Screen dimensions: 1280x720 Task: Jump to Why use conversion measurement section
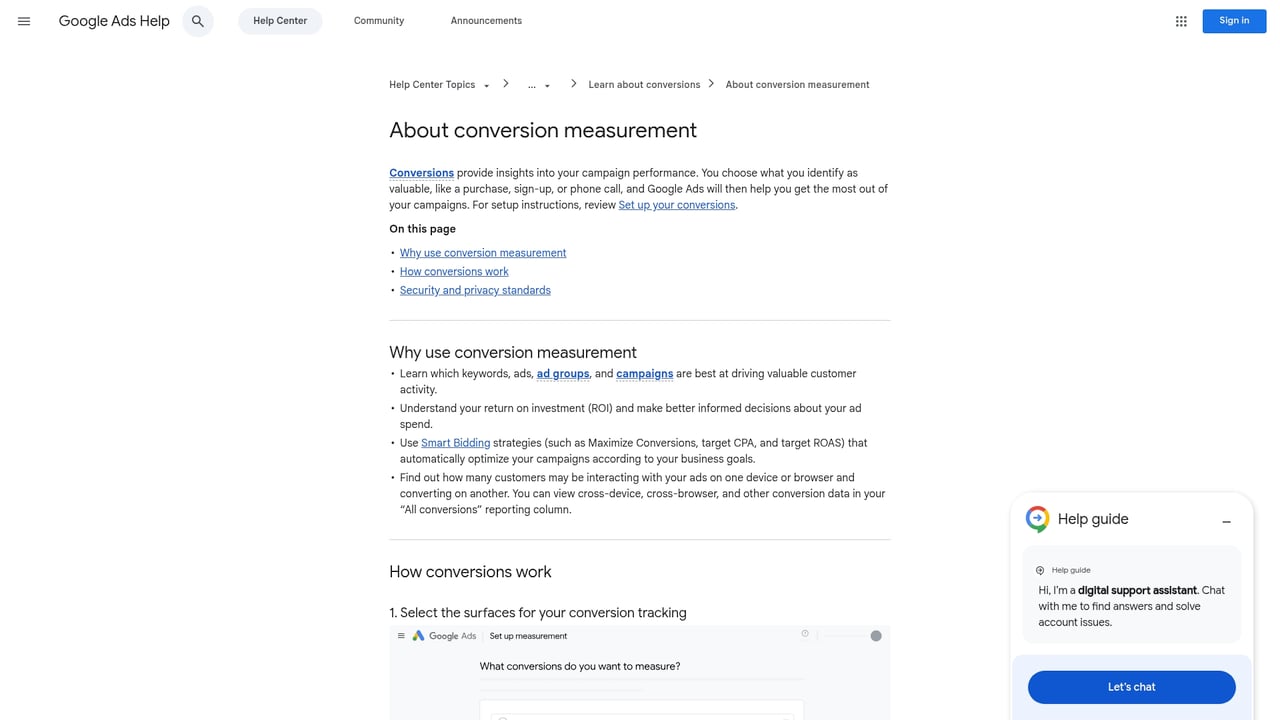pos(483,252)
